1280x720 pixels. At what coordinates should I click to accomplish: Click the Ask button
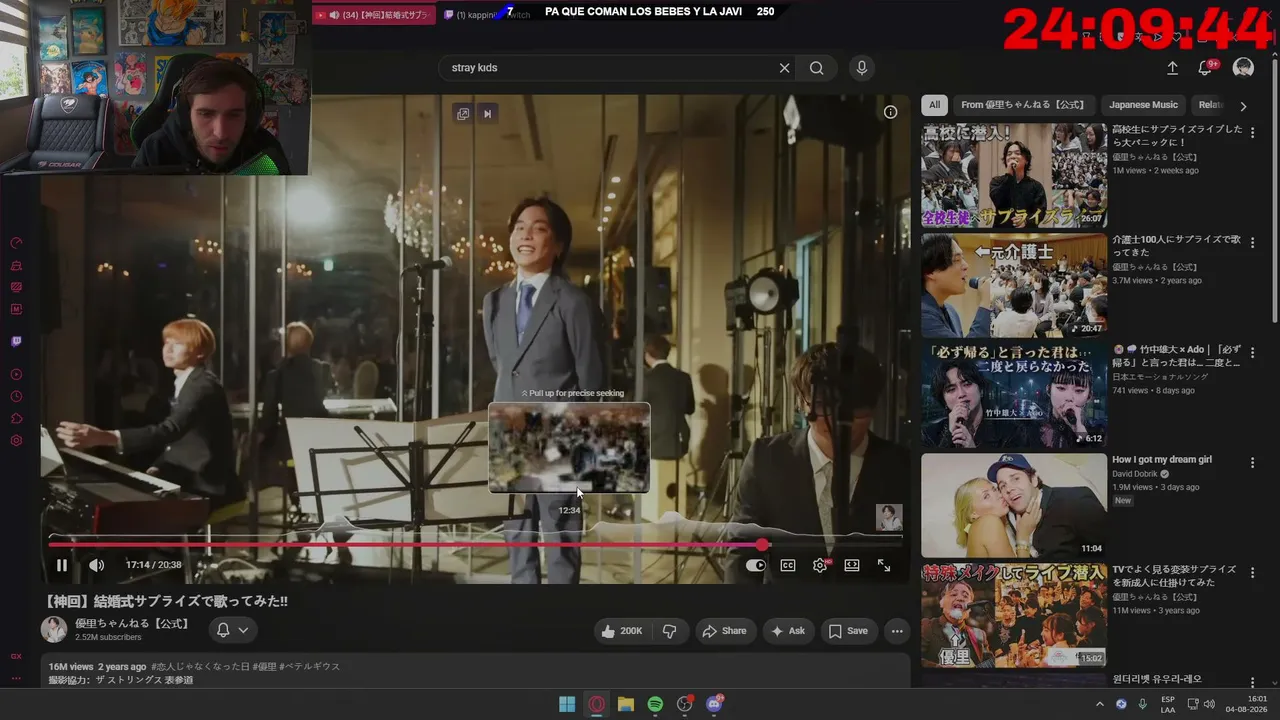pyautogui.click(x=787, y=631)
